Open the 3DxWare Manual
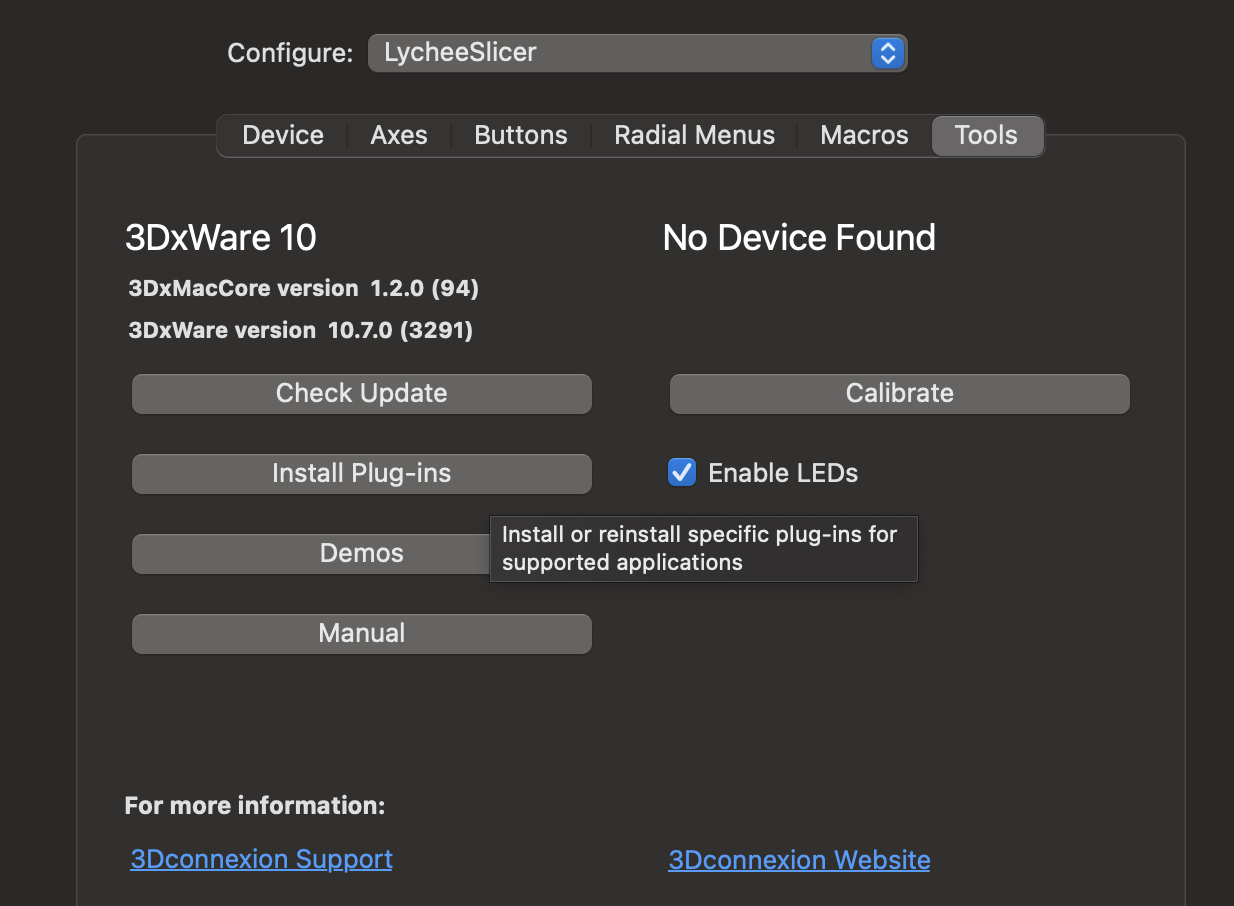Image resolution: width=1234 pixels, height=906 pixels. (361, 633)
